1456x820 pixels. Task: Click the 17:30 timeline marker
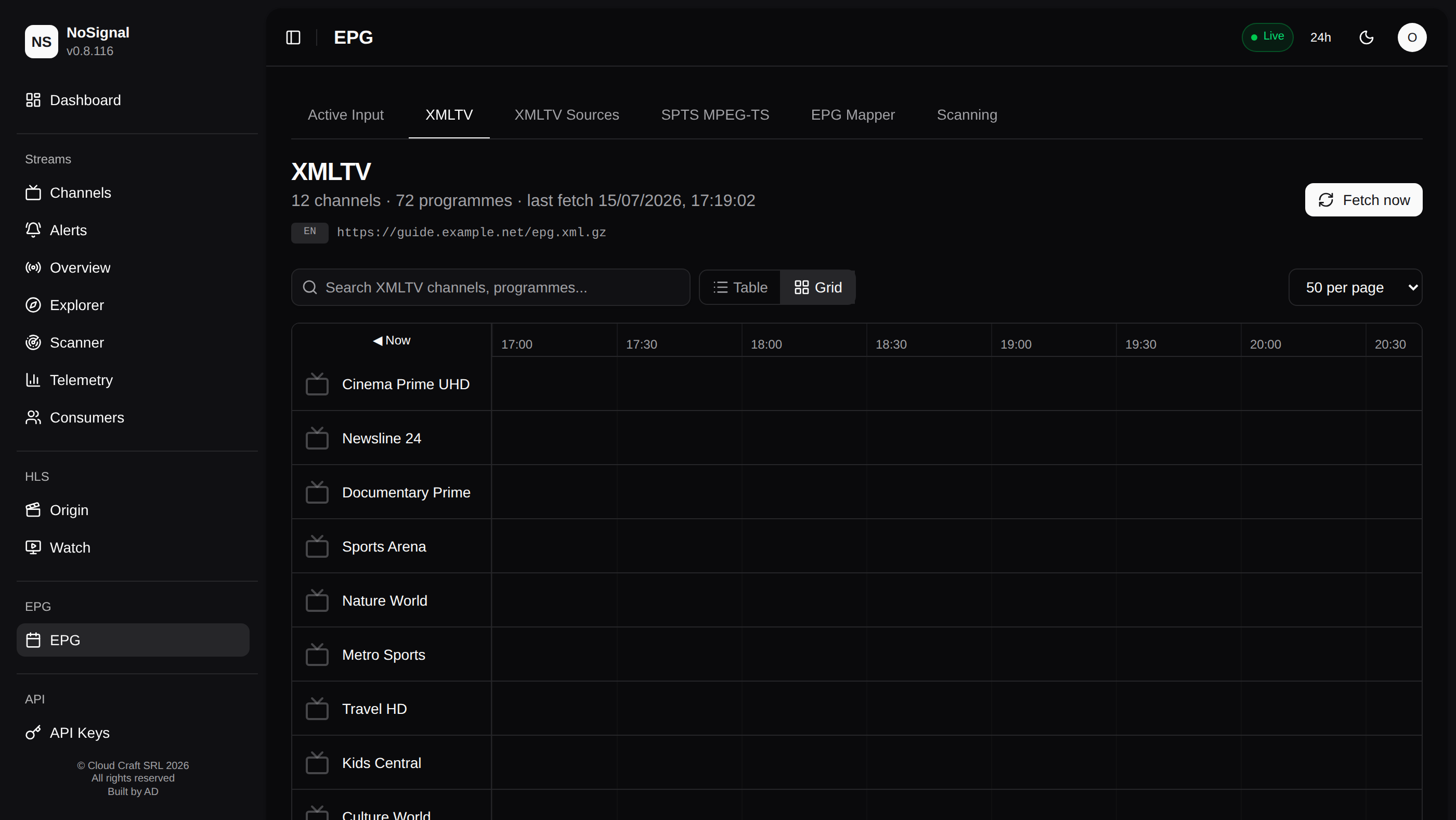point(642,344)
